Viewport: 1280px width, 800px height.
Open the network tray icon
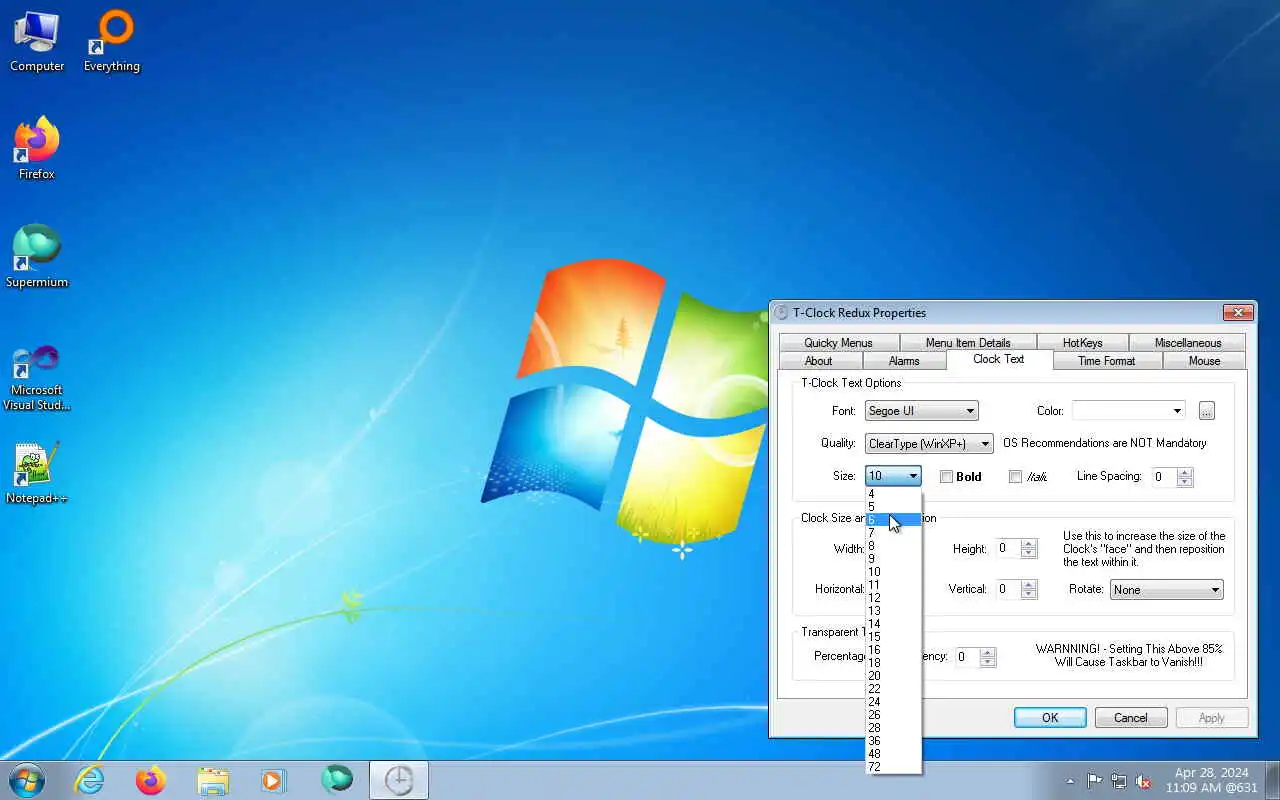[1119, 781]
